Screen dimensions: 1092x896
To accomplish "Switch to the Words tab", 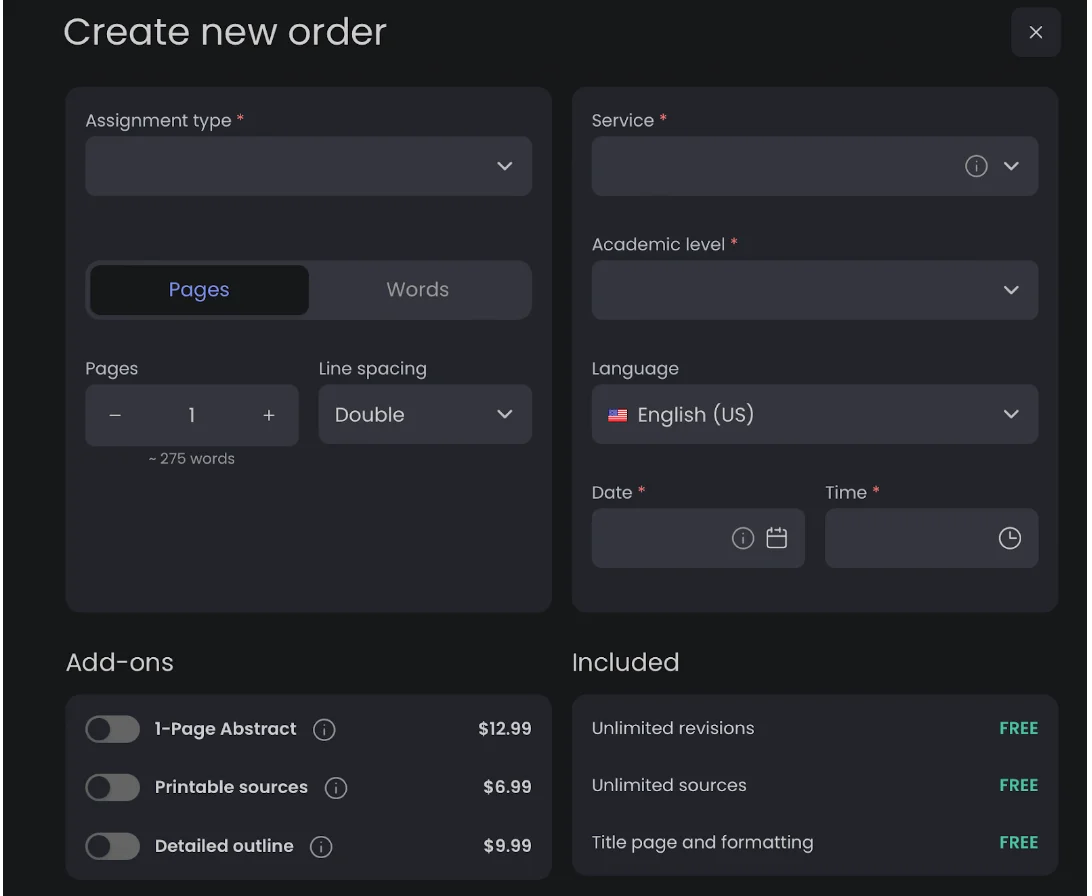I will [x=418, y=290].
